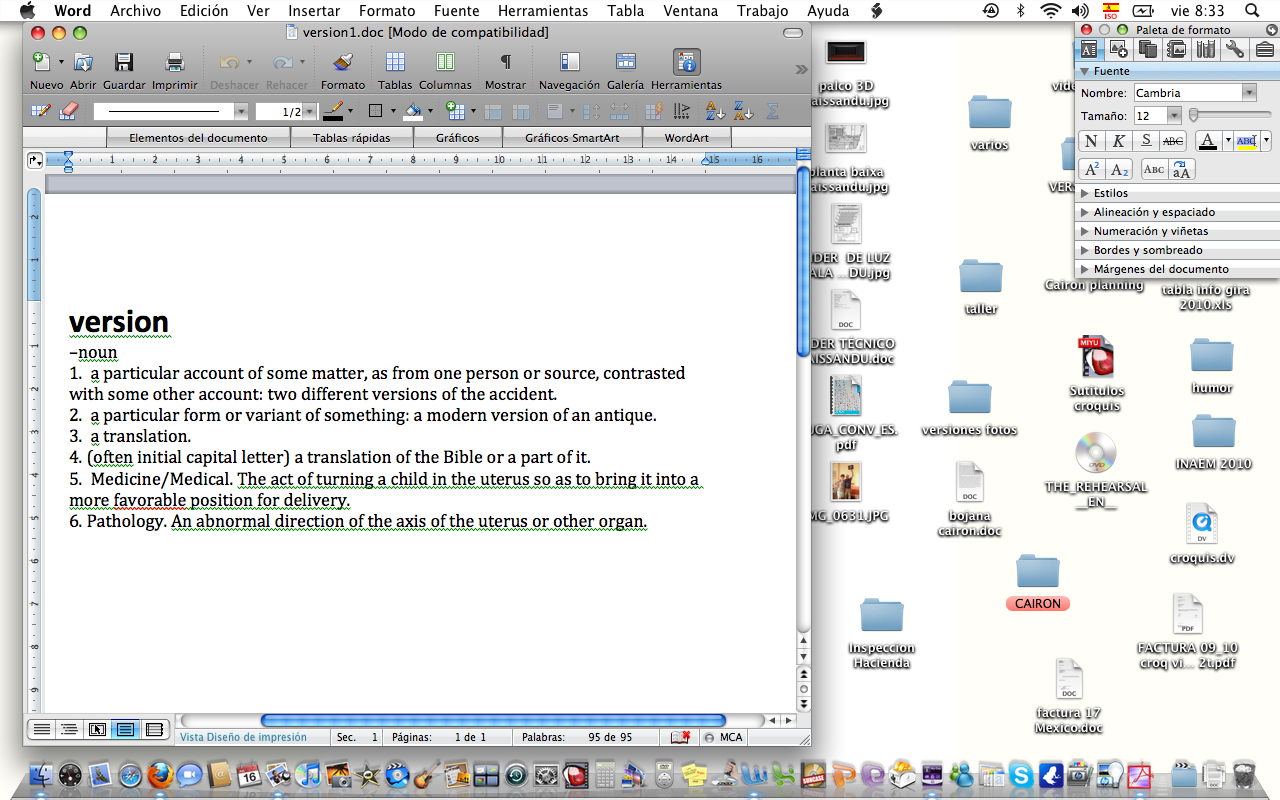Click the Tablas toolbar icon

395,63
